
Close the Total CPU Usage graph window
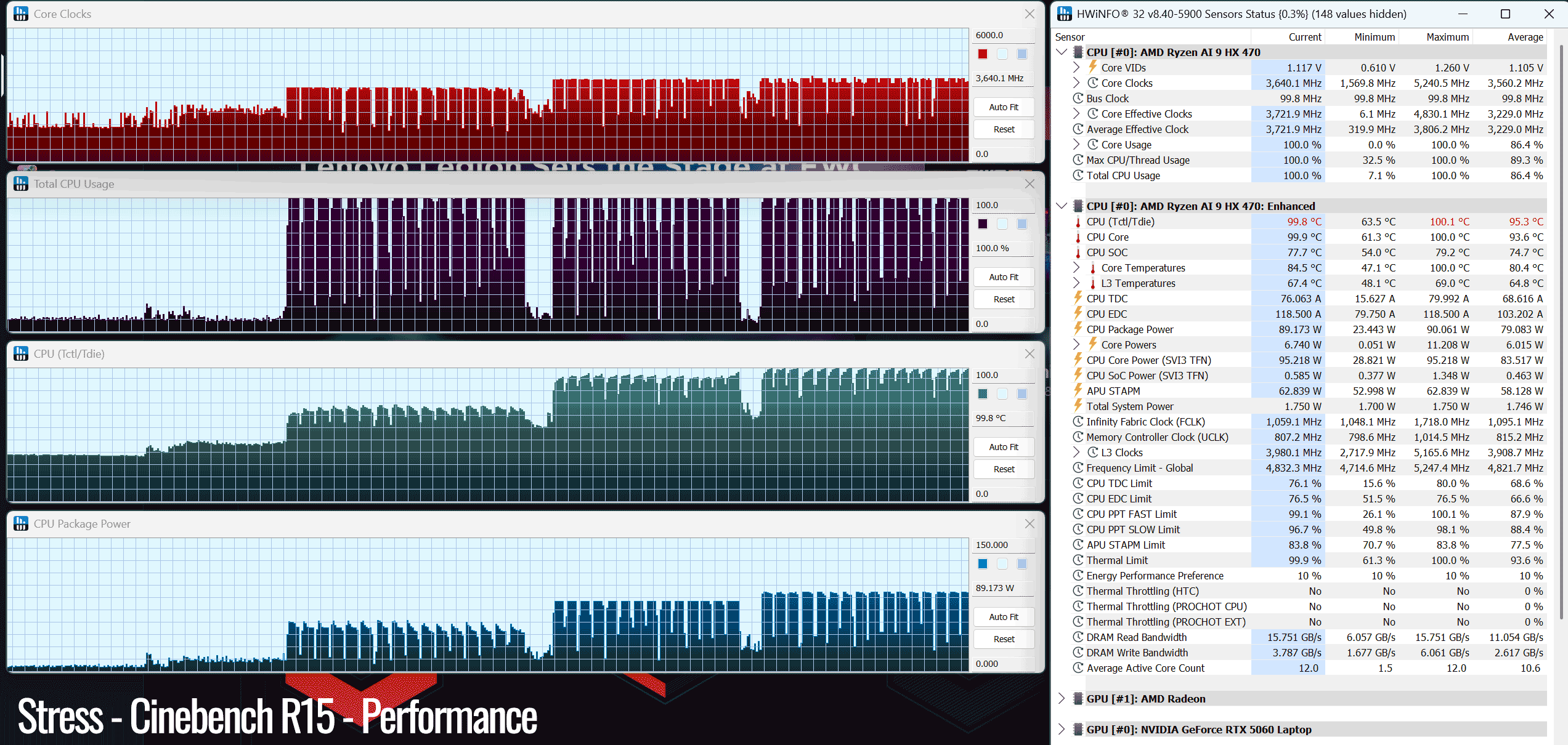(x=1030, y=183)
